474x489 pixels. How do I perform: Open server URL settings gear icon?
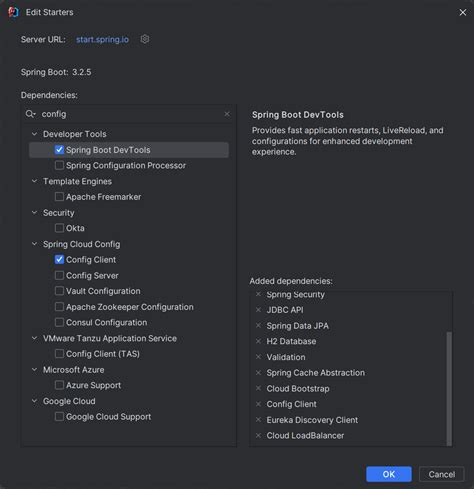pos(145,39)
